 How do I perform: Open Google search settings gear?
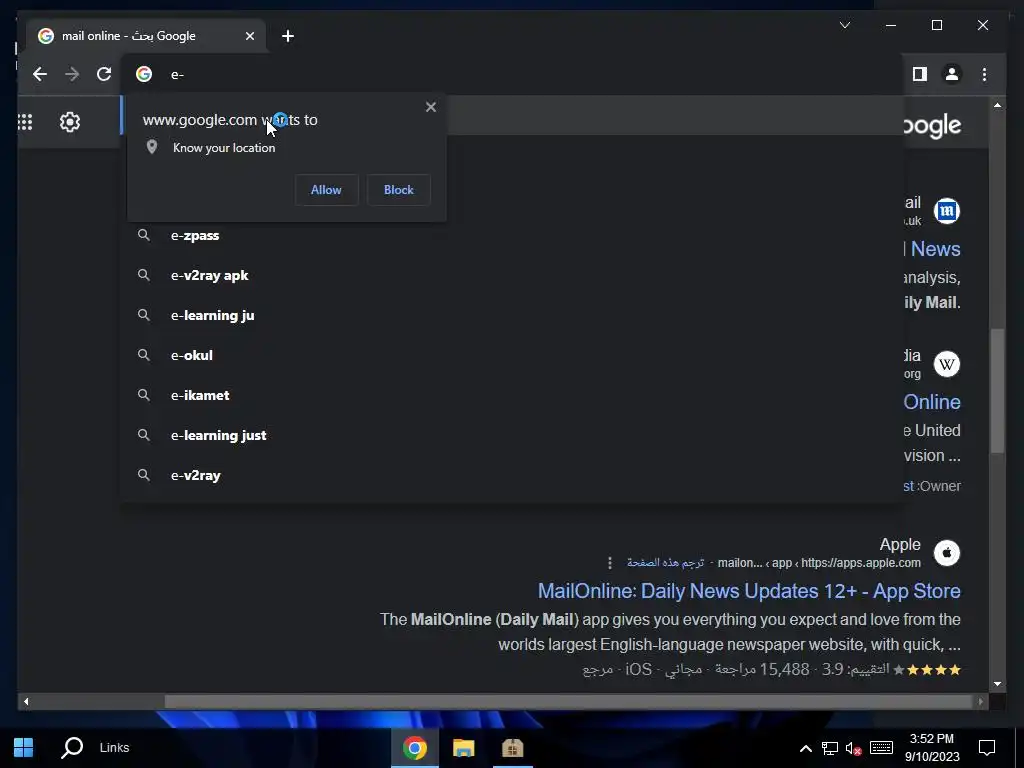point(70,122)
